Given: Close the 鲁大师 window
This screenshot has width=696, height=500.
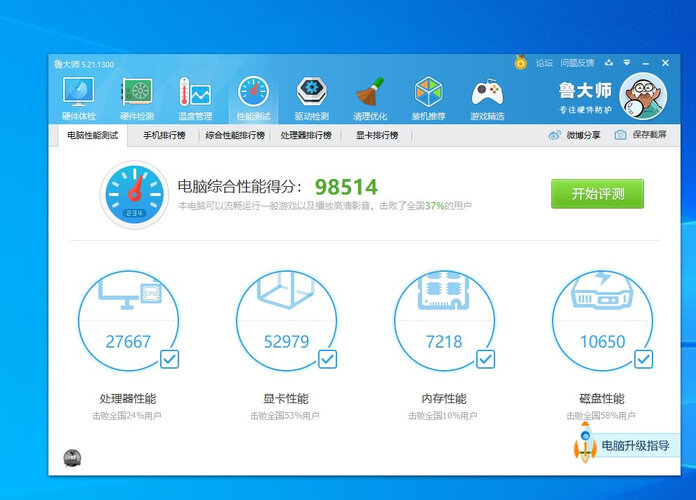Looking at the screenshot, I should (x=665, y=63).
